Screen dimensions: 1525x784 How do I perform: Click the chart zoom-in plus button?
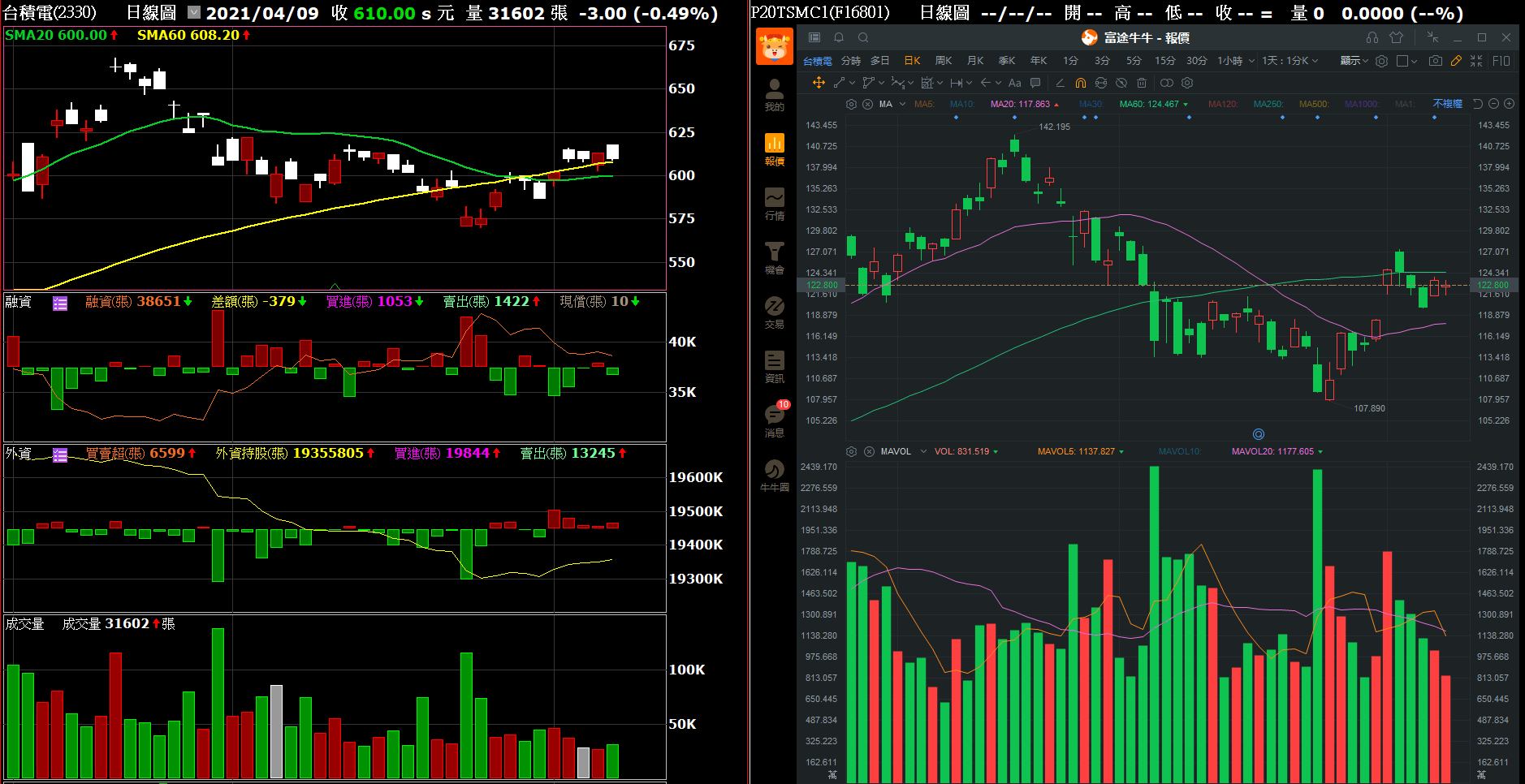pos(1509,104)
